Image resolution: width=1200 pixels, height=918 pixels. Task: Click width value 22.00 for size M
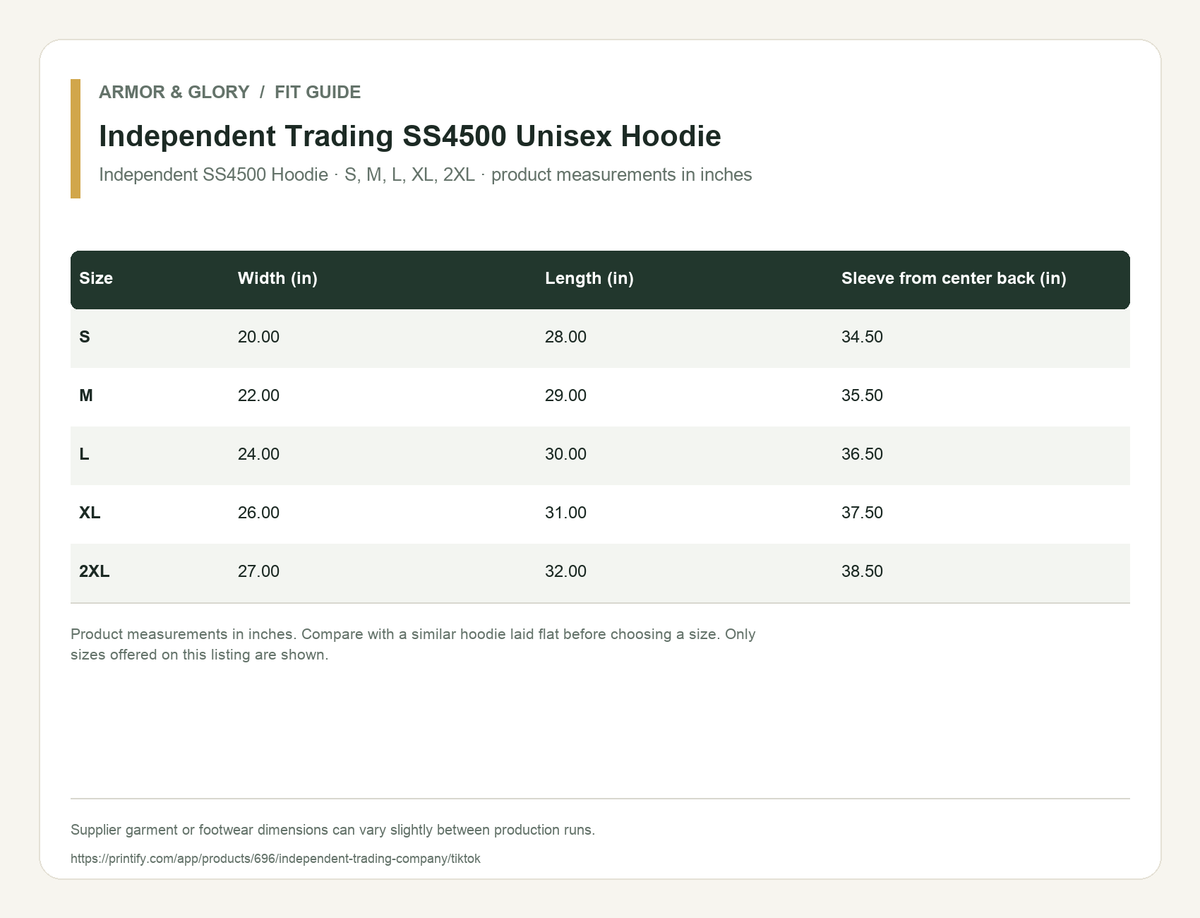258,396
